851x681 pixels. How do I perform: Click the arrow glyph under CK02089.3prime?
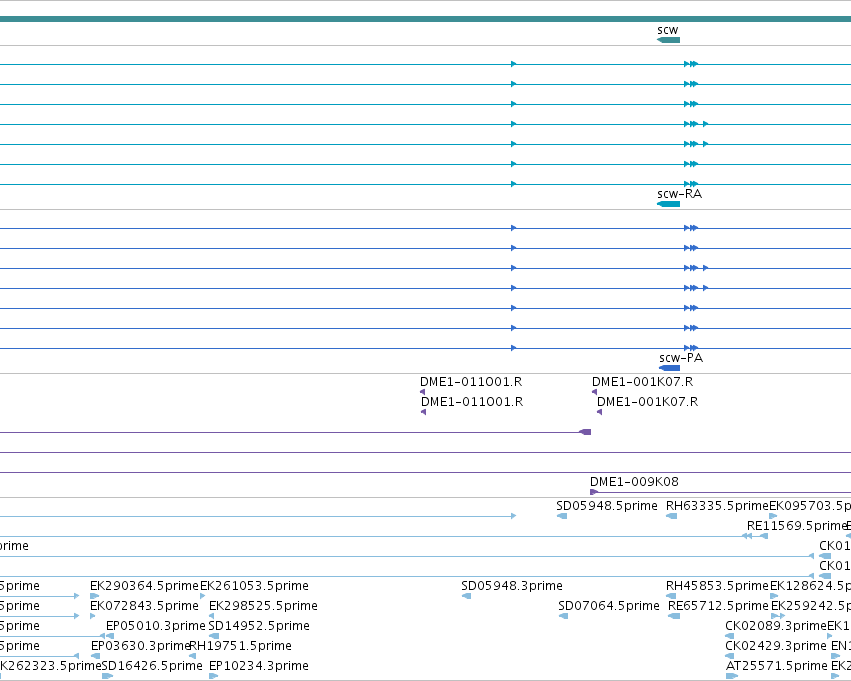(730, 636)
